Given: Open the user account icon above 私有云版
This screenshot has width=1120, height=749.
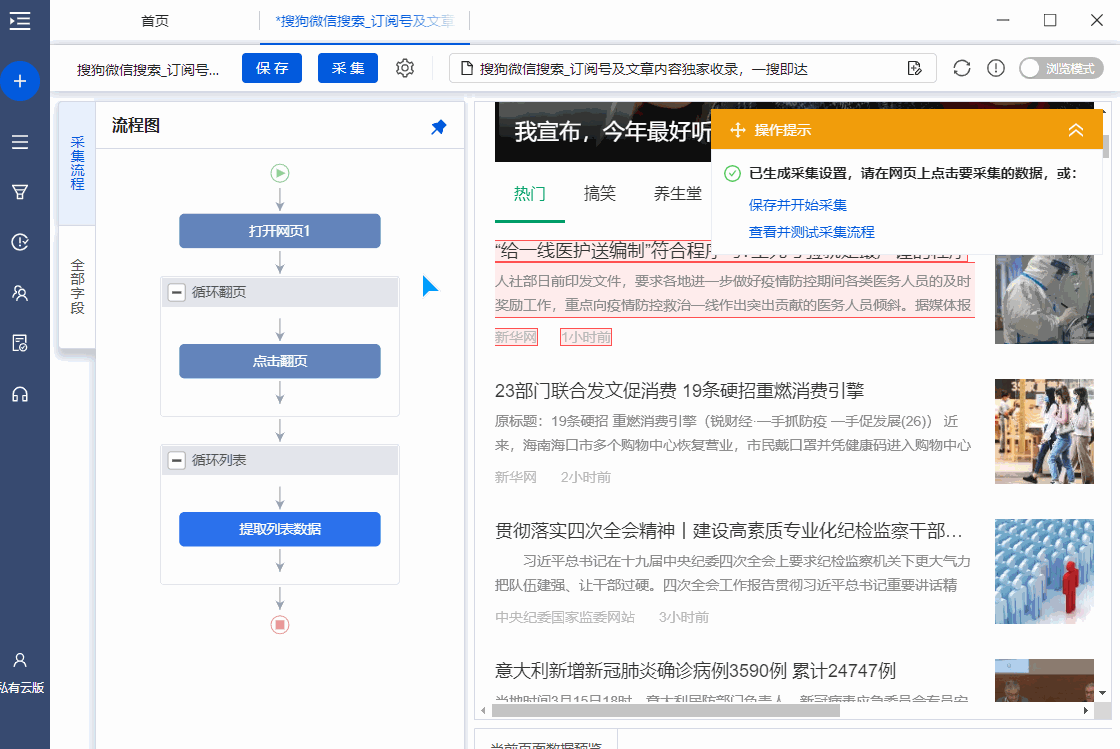Looking at the screenshot, I should (20, 660).
